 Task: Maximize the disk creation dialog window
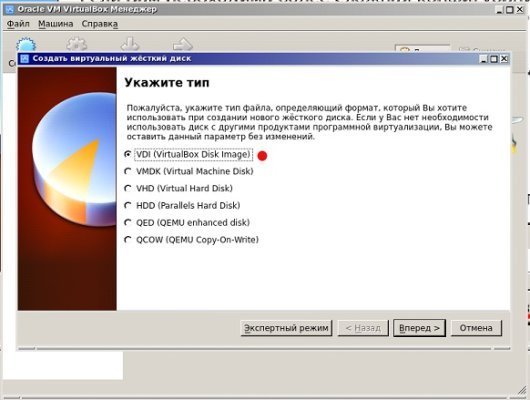click(494, 59)
